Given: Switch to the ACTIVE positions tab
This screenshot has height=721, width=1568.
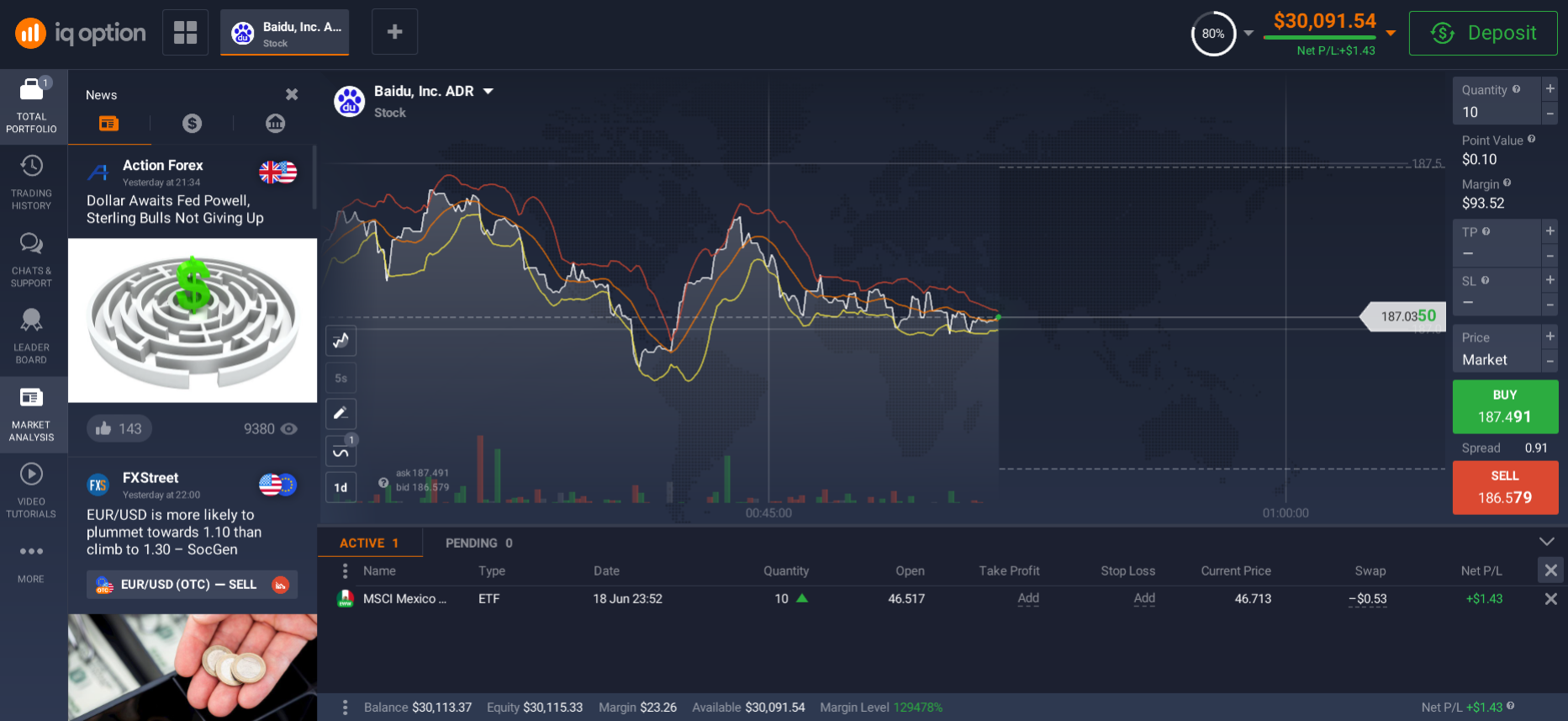Looking at the screenshot, I should pyautogui.click(x=369, y=543).
